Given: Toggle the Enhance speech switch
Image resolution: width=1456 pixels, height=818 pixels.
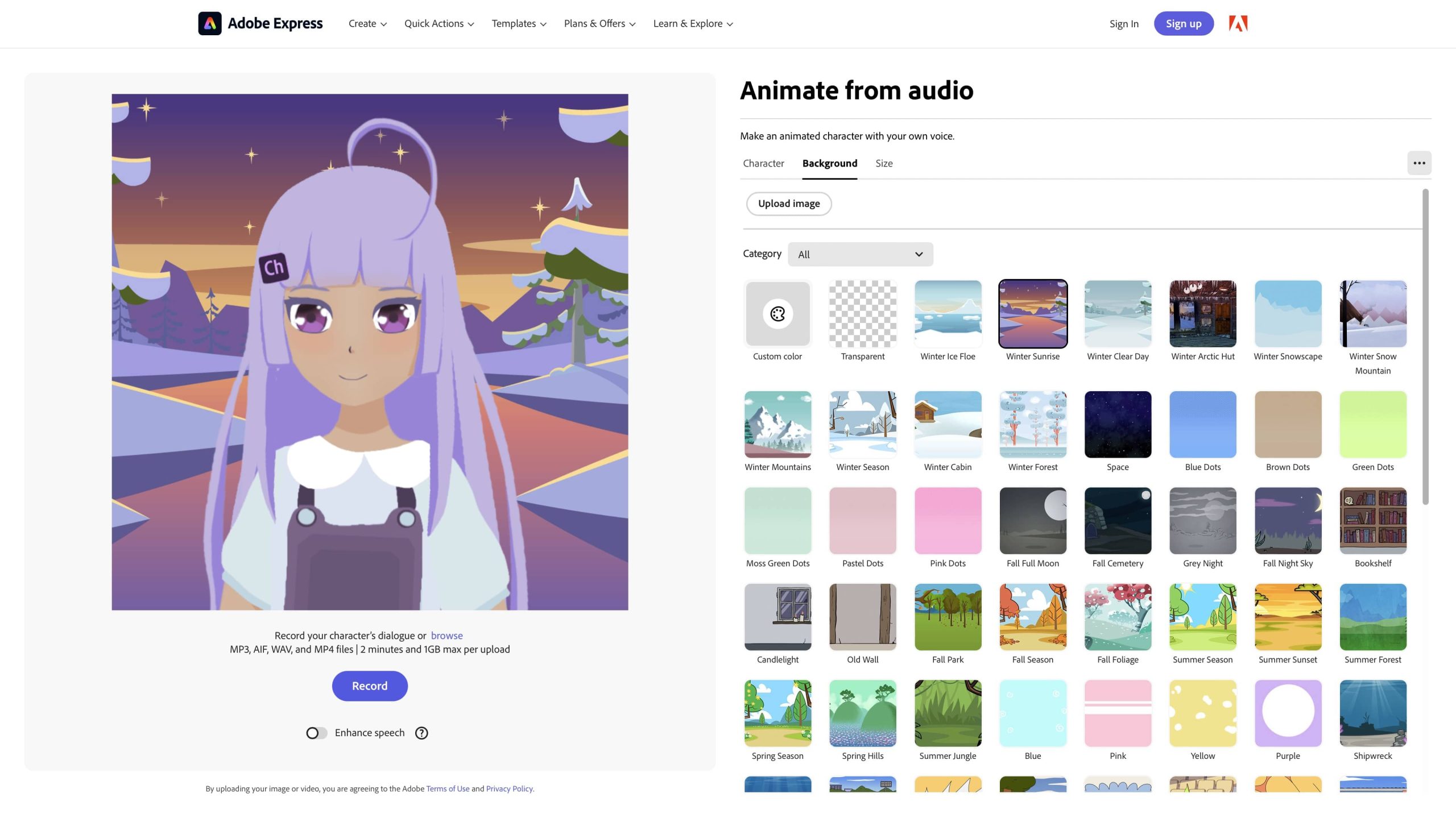Looking at the screenshot, I should [316, 733].
